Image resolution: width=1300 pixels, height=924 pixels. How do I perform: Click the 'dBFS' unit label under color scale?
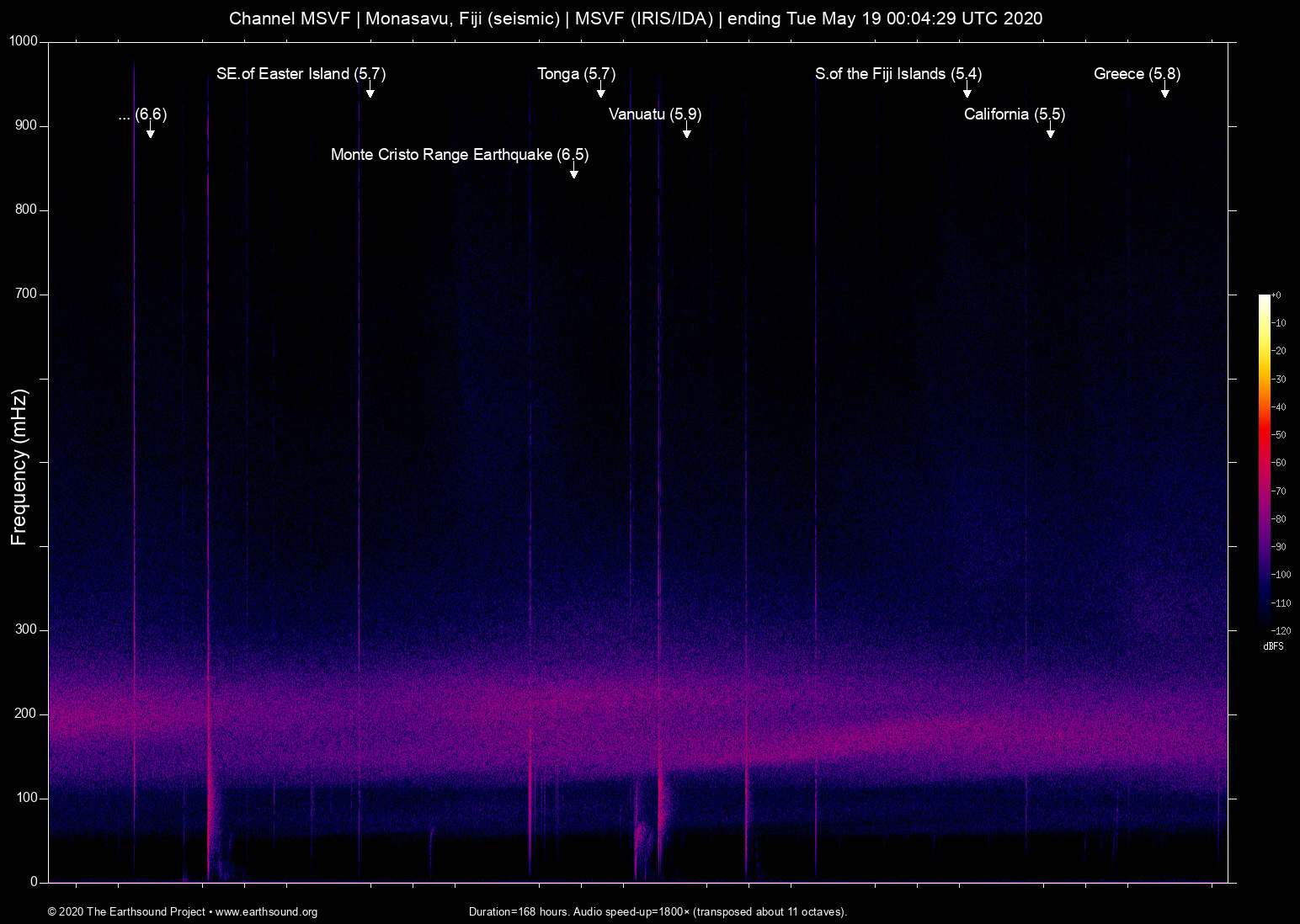tap(1273, 646)
